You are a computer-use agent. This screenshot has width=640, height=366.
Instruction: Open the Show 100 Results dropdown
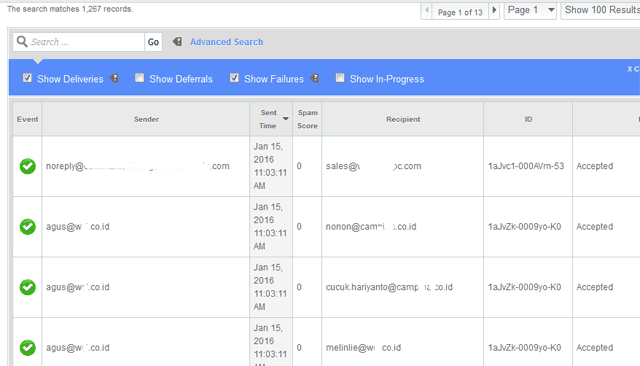click(x=600, y=11)
